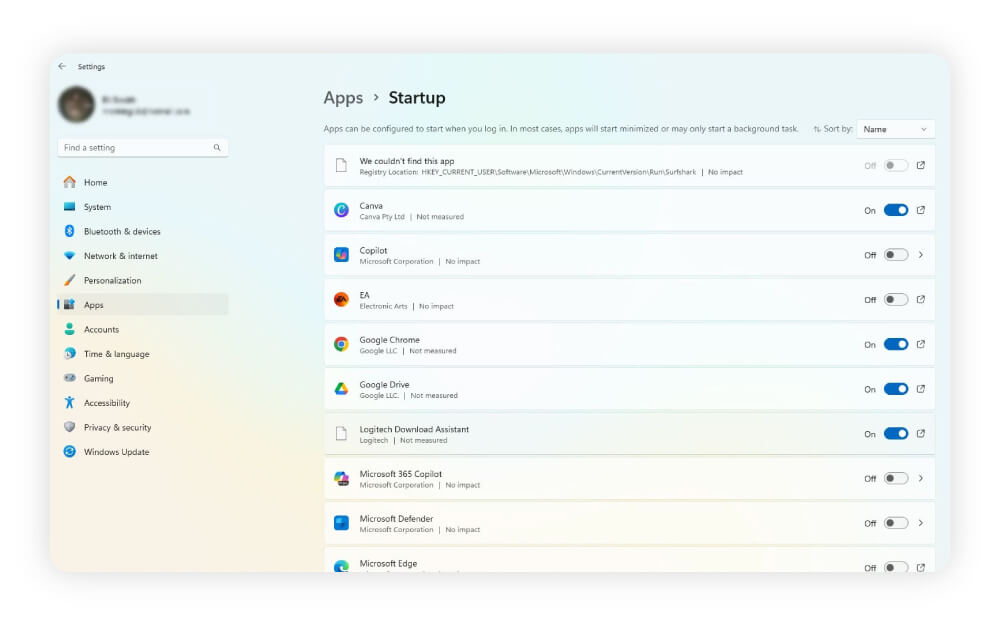Open System settings in the sidebar
1000x626 pixels.
(x=143, y=207)
